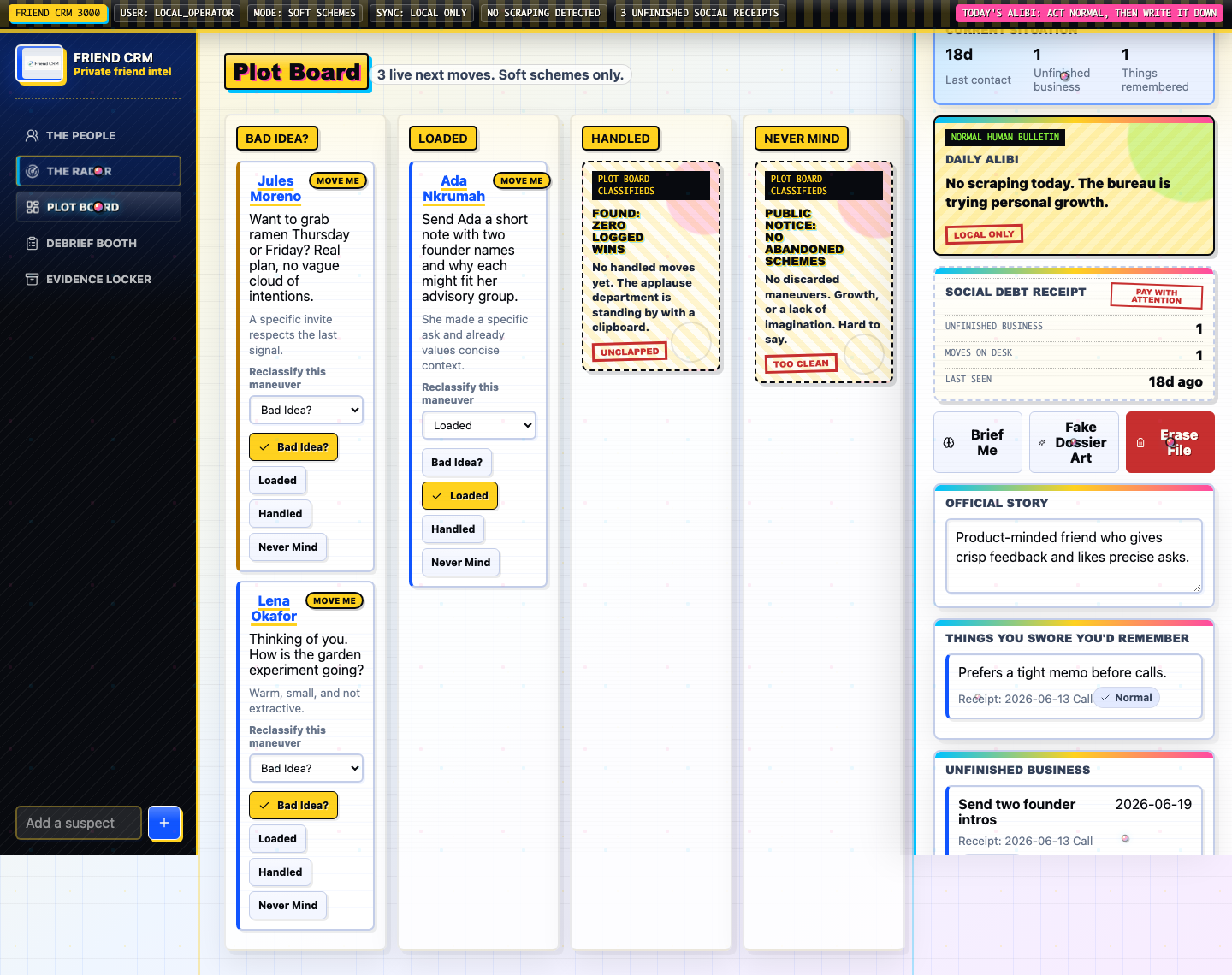Click the Brief Me button
The image size is (1232, 975).
click(978, 442)
